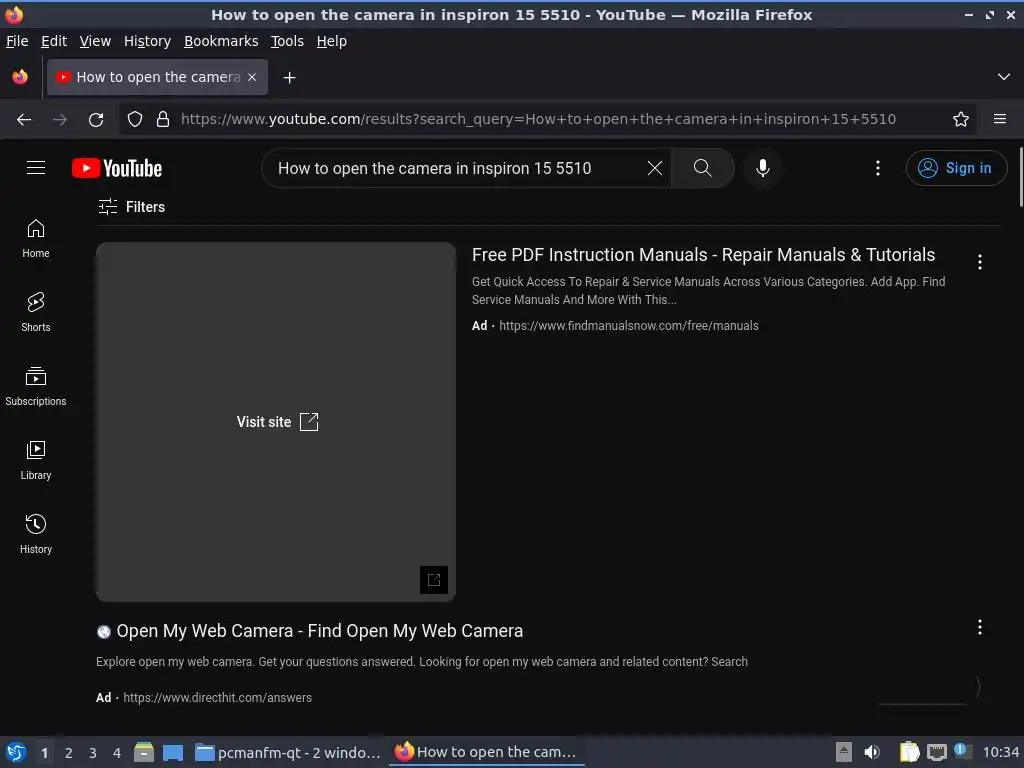Go back in Firefox
This screenshot has width=1024, height=768.
pyautogui.click(x=24, y=120)
